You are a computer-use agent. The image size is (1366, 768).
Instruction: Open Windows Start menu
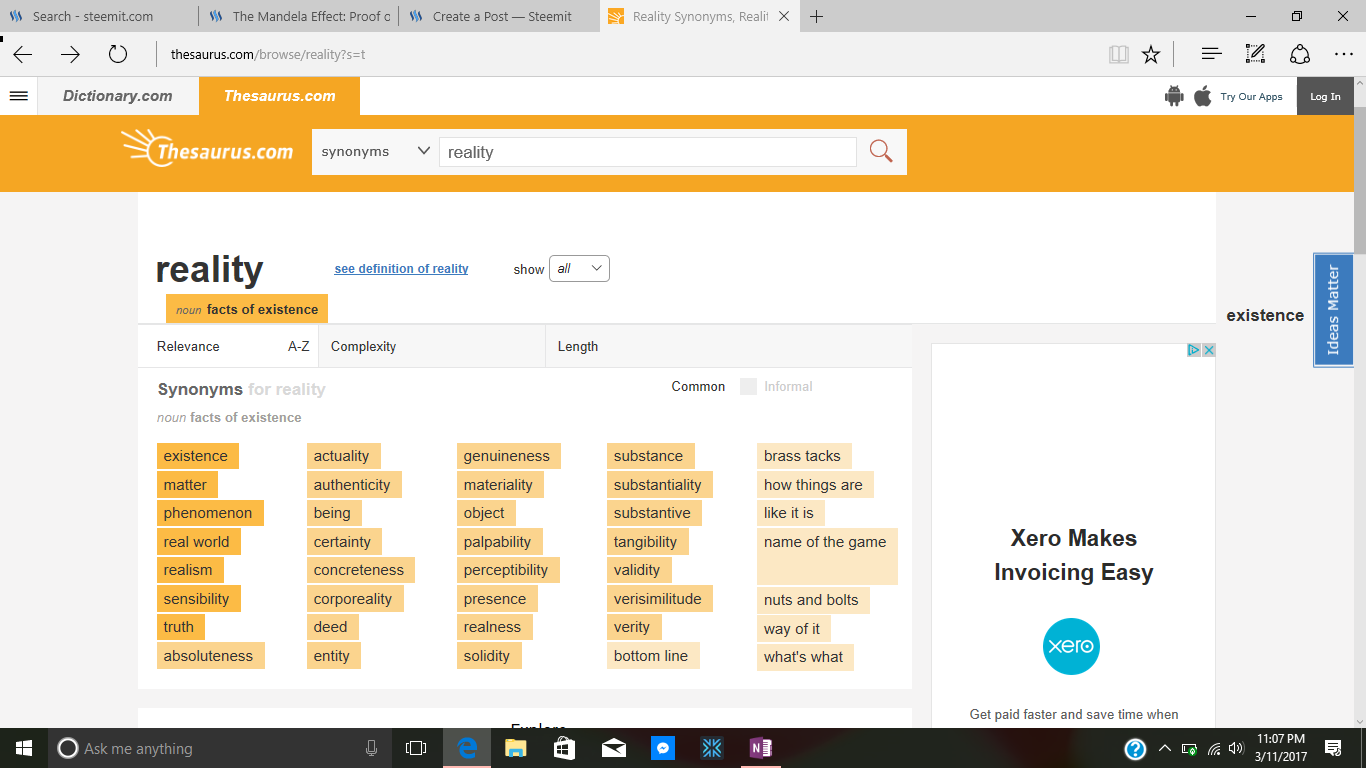tap(23, 748)
